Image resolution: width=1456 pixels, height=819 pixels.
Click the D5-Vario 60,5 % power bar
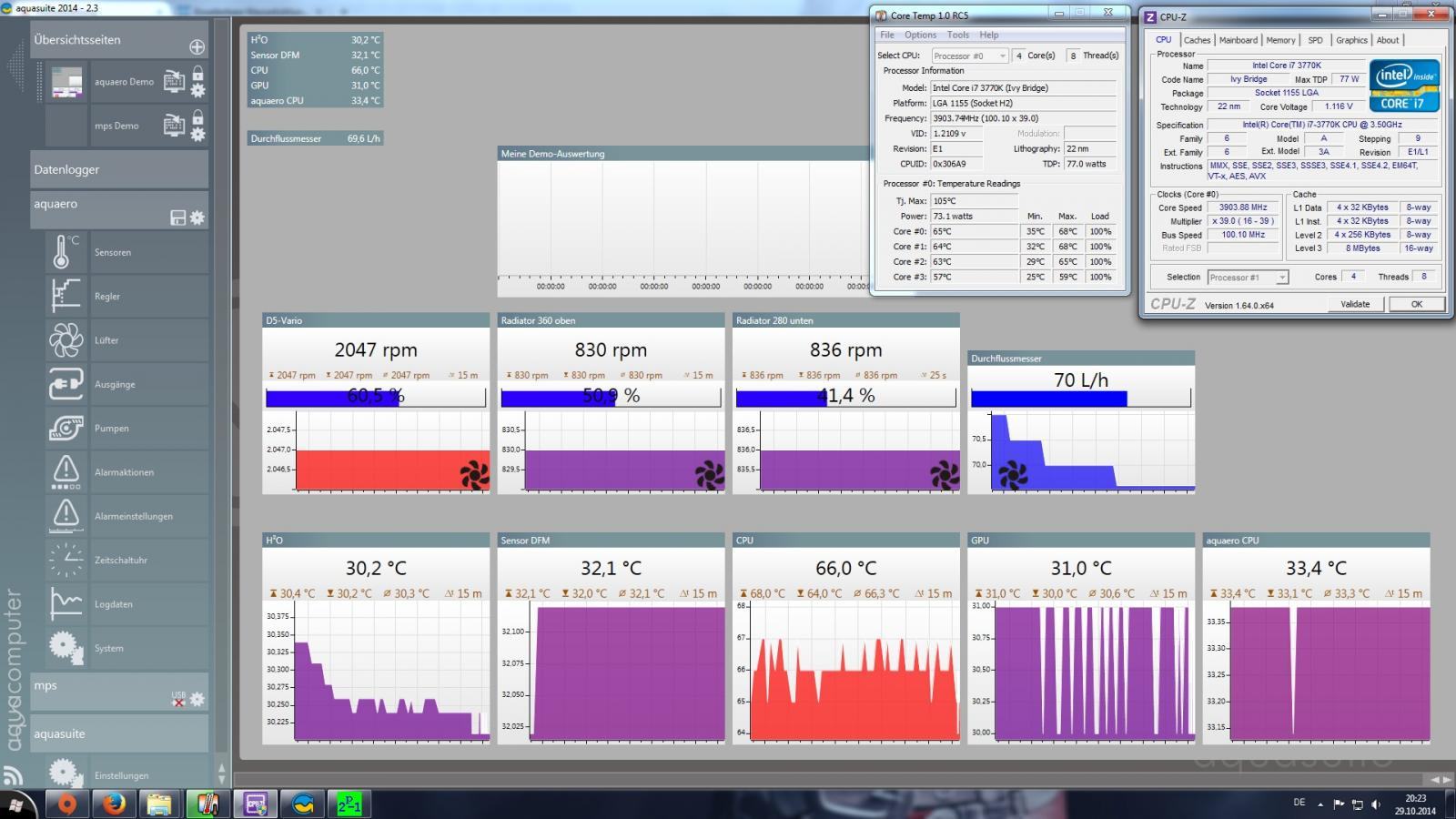pyautogui.click(x=376, y=397)
